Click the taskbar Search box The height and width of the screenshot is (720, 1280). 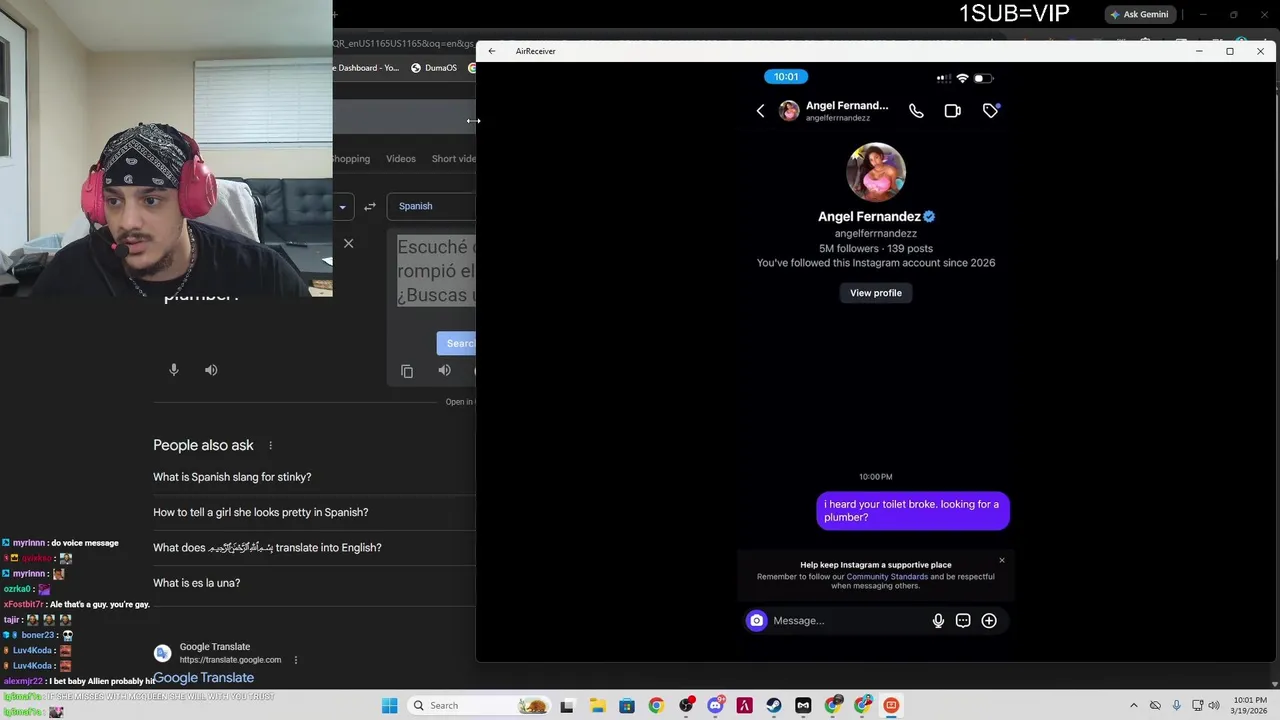tap(480, 705)
